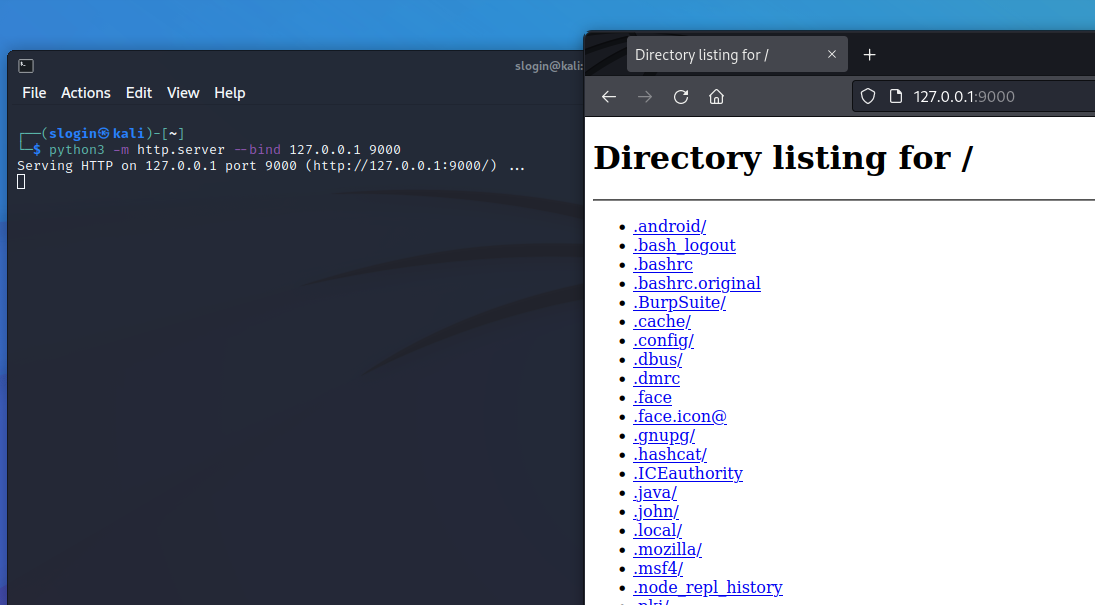Click the slogin@kali prompt text
This screenshot has height=605, width=1095.
[96, 133]
